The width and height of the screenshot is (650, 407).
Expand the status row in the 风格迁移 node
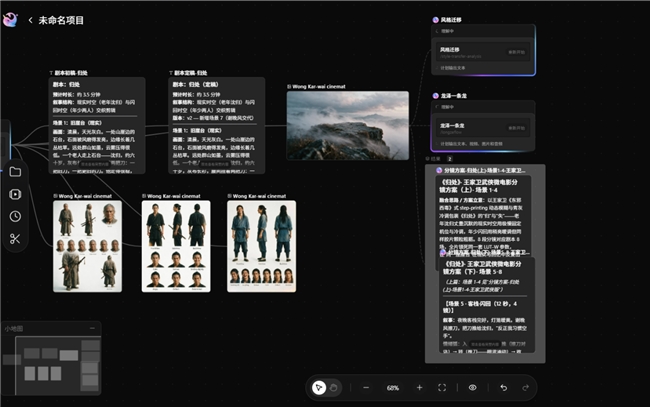[483, 31]
